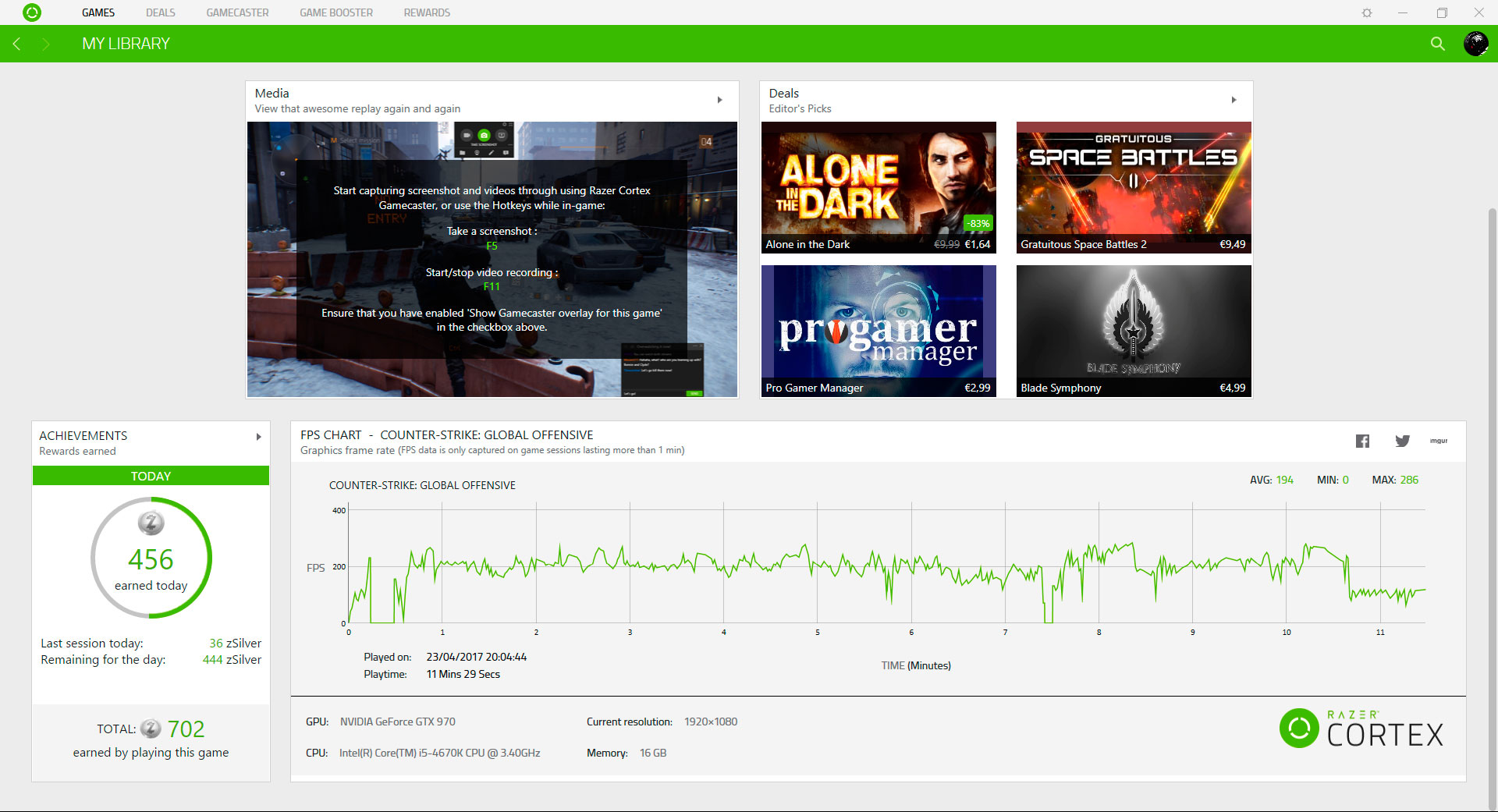This screenshot has height=812, width=1498.
Task: Open the Media replay screenshot preview
Action: (492, 260)
